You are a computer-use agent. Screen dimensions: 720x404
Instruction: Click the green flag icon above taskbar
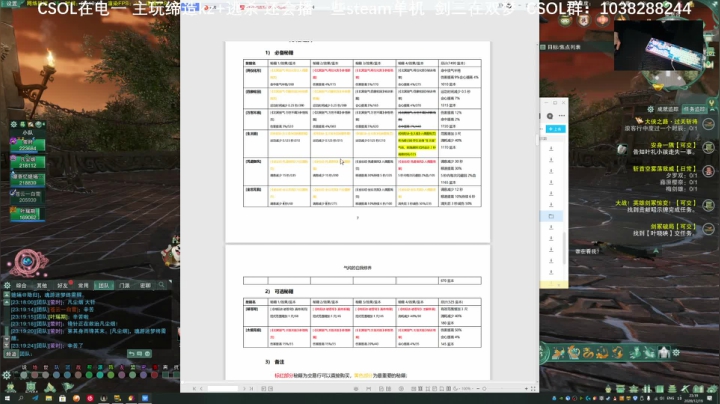[x=68, y=387]
